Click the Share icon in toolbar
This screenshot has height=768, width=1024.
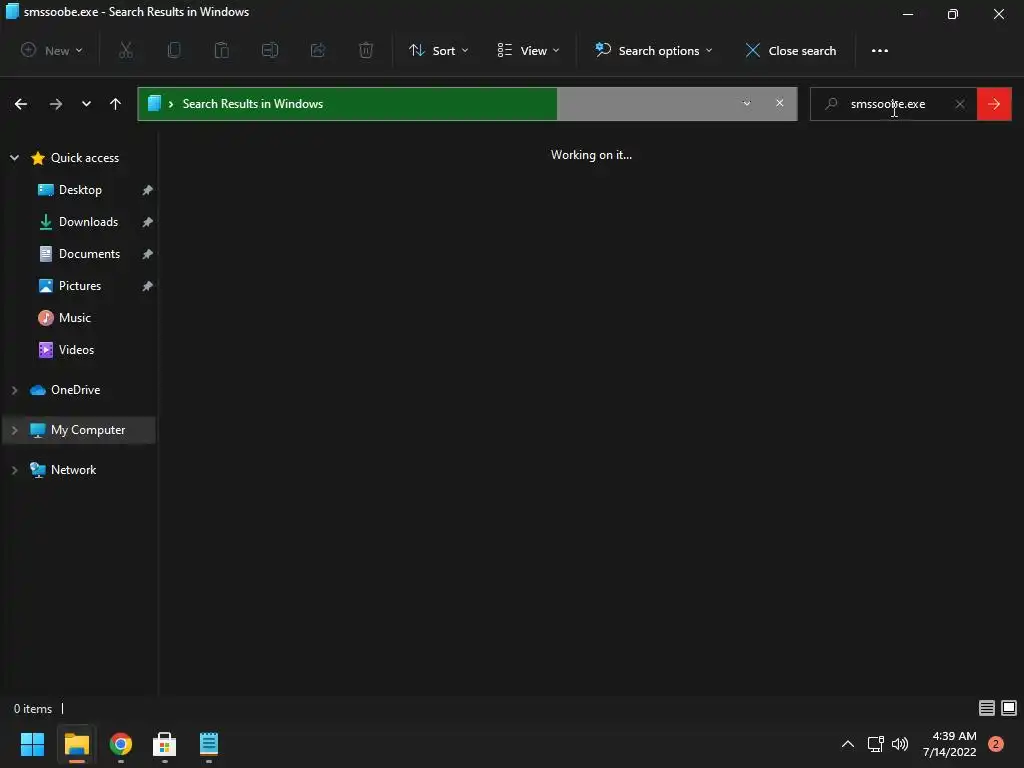317,50
